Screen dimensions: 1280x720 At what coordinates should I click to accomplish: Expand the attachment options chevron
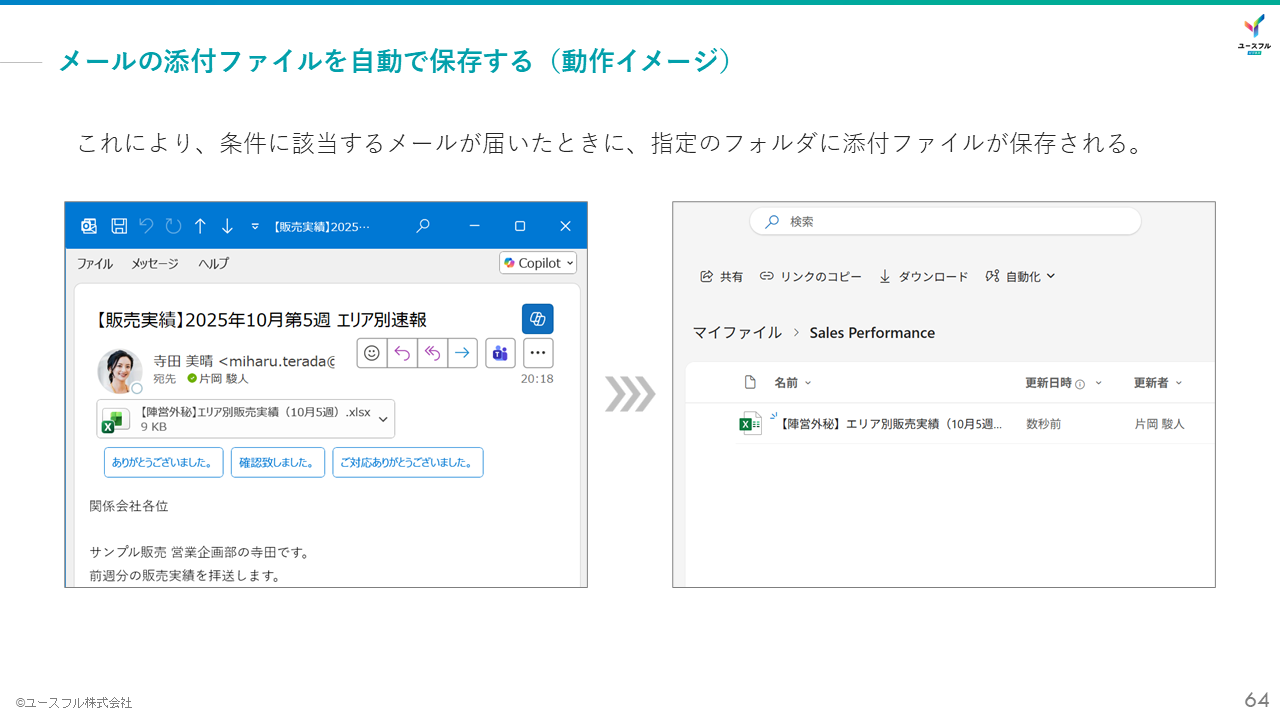383,419
